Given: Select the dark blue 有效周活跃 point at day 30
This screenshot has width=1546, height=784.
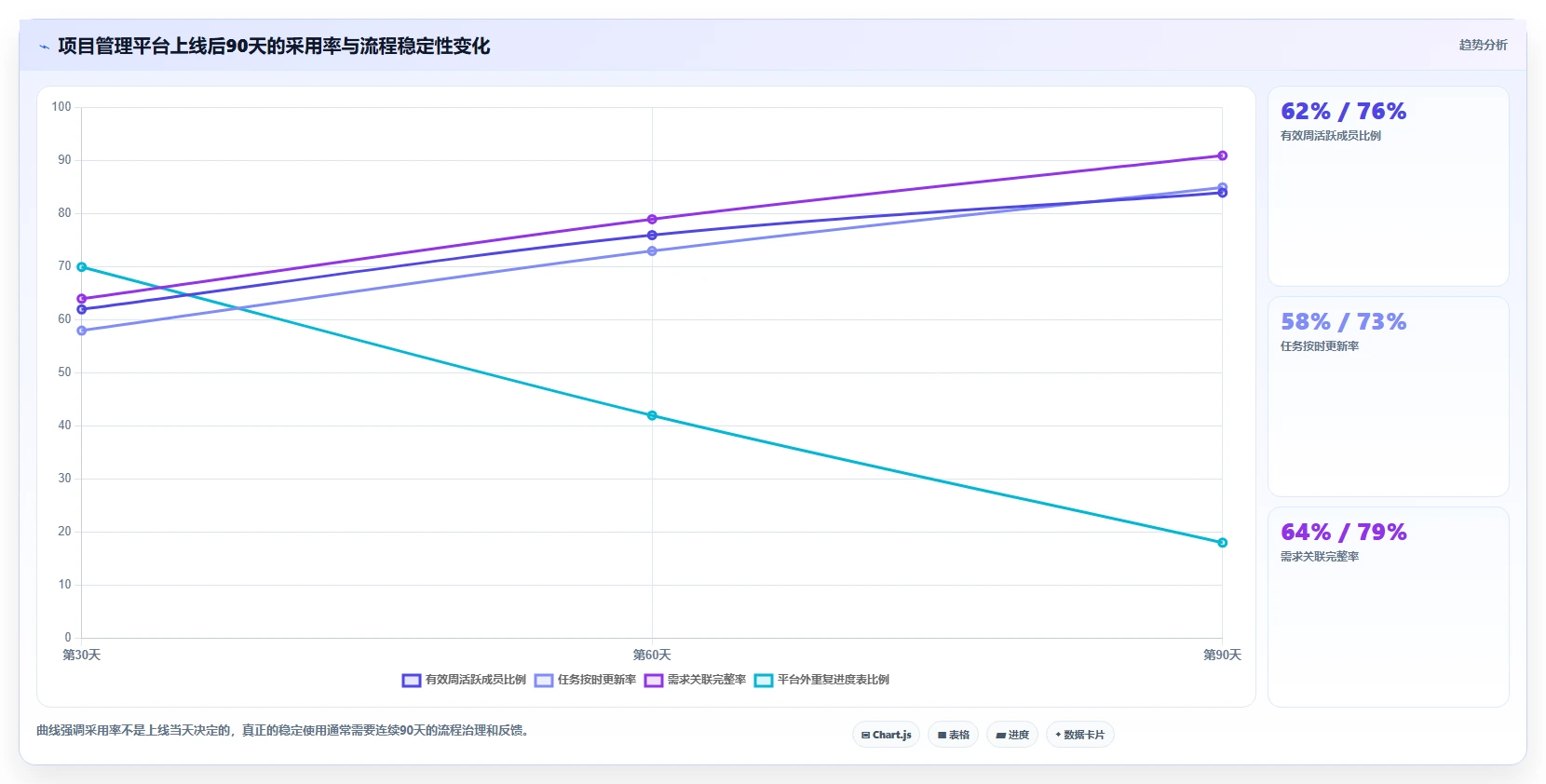Looking at the screenshot, I should pyautogui.click(x=82, y=309).
